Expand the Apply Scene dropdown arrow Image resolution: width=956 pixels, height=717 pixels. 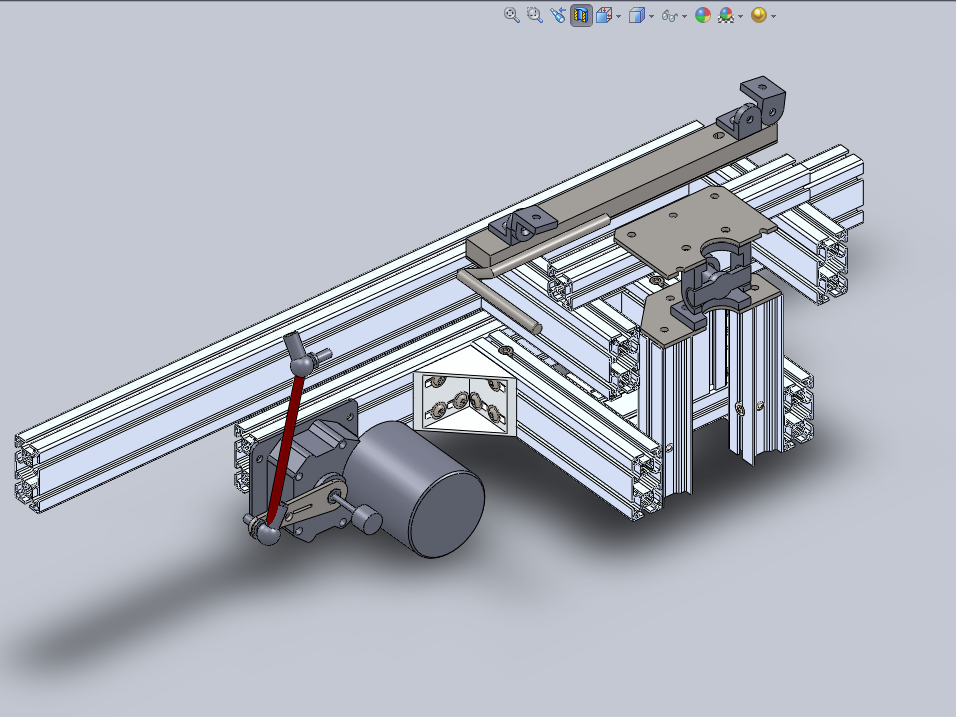pyautogui.click(x=740, y=16)
